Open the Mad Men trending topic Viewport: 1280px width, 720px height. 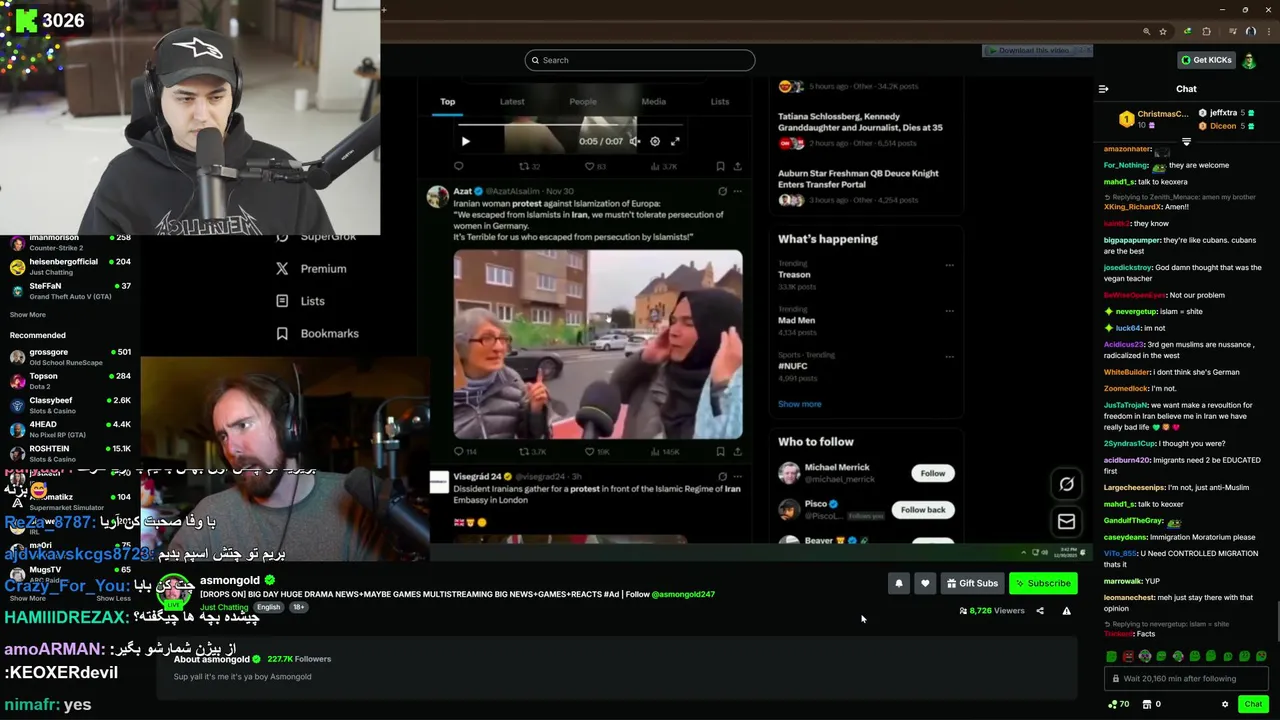(797, 320)
